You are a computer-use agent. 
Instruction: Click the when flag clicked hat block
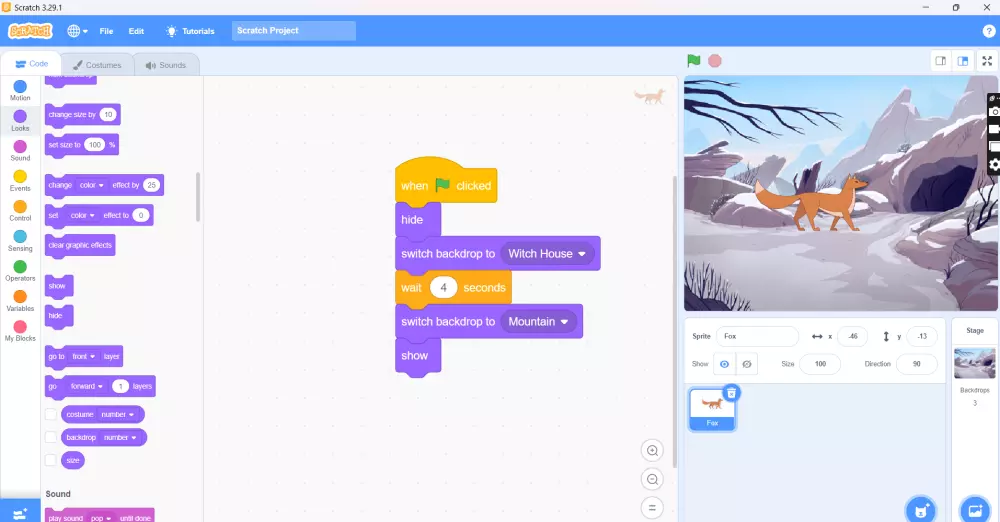tap(446, 182)
